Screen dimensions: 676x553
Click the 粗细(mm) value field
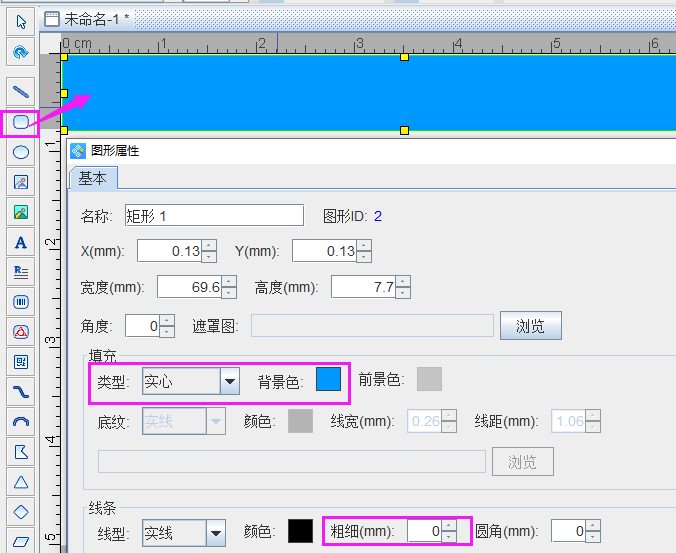(424, 531)
